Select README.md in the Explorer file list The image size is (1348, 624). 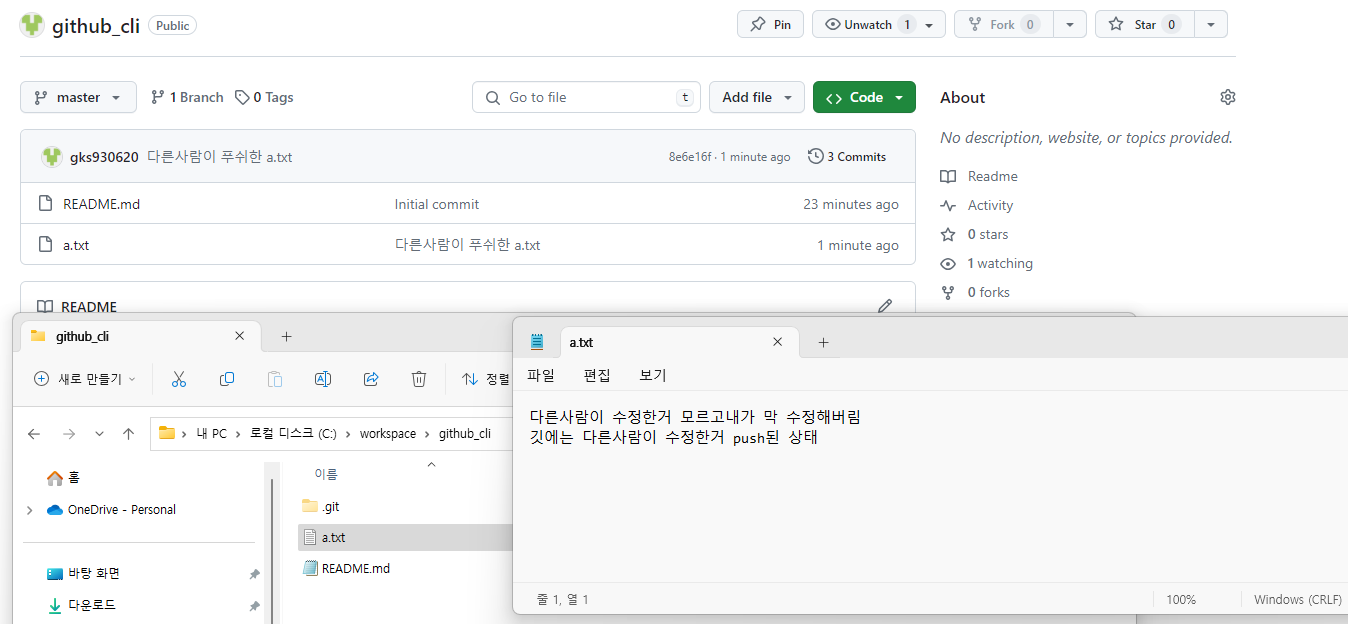point(346,568)
